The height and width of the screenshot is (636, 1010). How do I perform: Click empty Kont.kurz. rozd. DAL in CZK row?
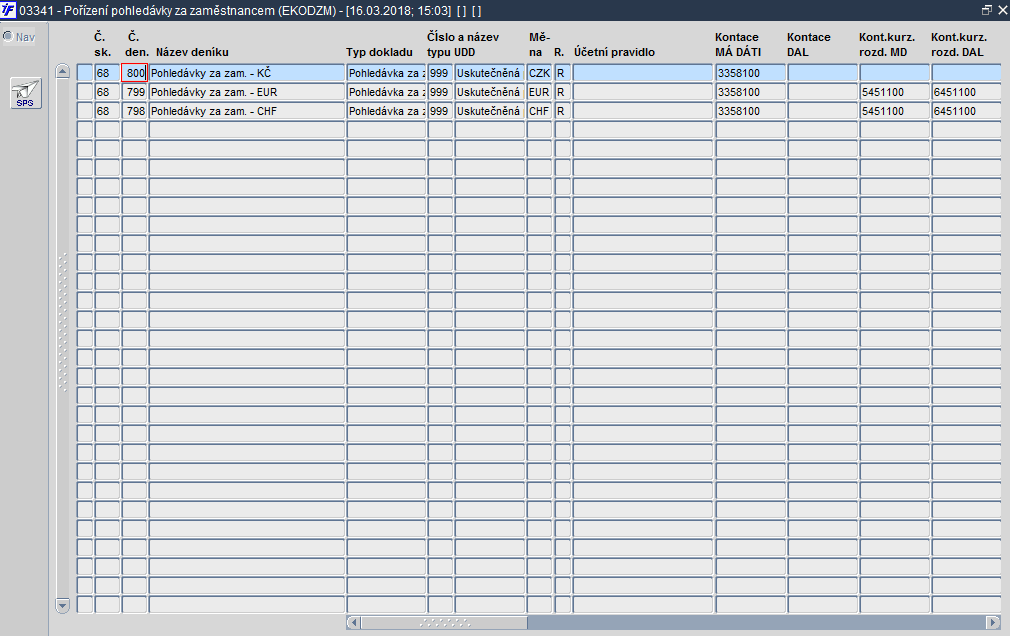pos(966,73)
